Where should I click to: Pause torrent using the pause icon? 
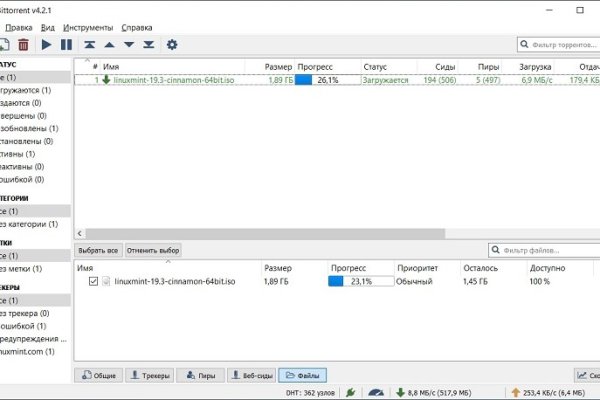pyautogui.click(x=66, y=45)
